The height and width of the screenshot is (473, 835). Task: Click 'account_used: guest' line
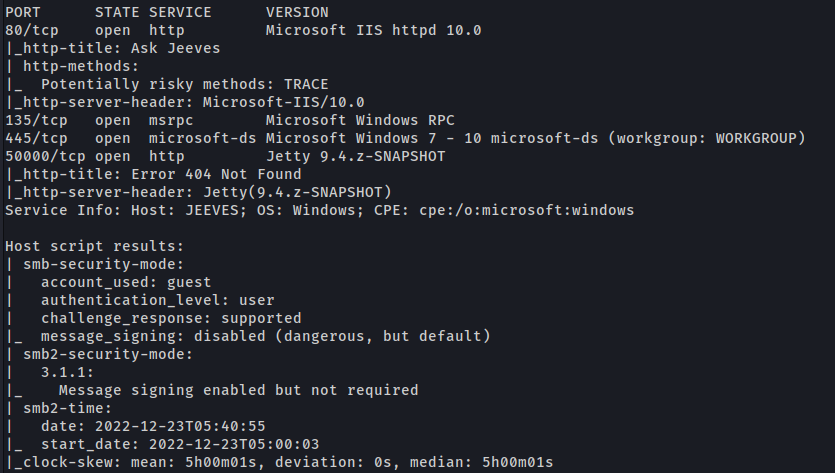coord(126,282)
